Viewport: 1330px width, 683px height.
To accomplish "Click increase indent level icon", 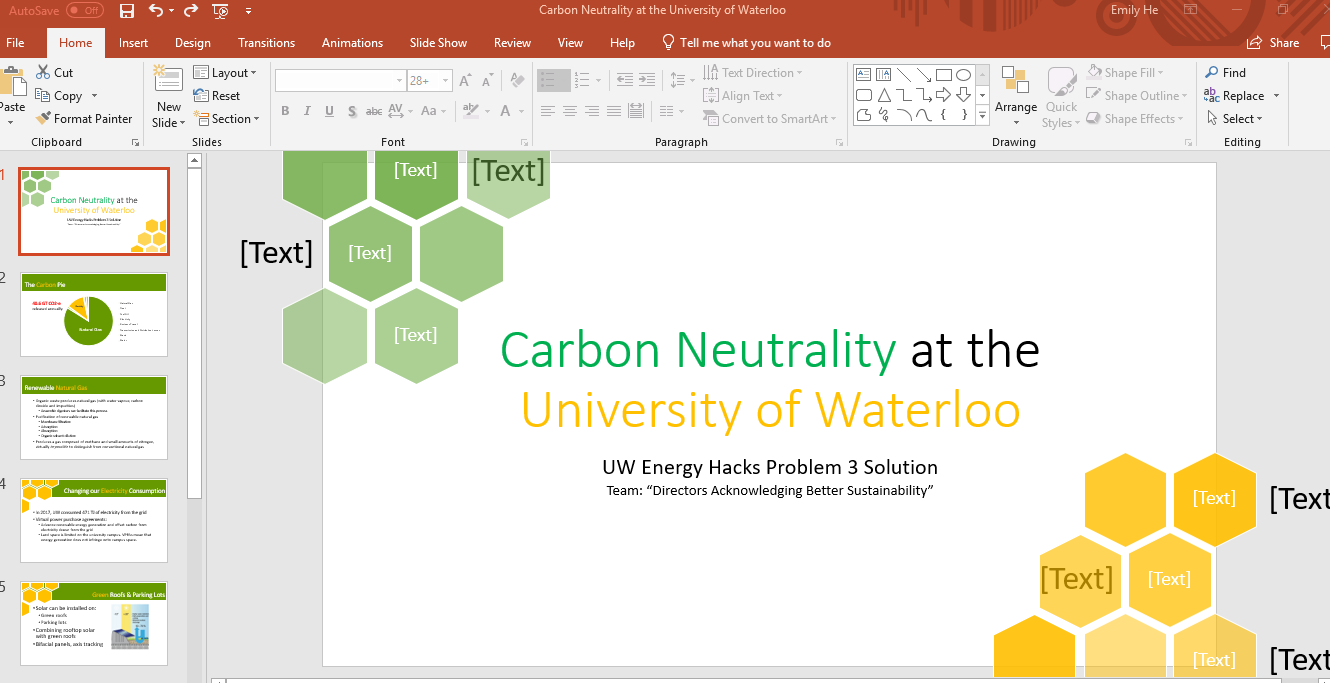I will coord(648,80).
